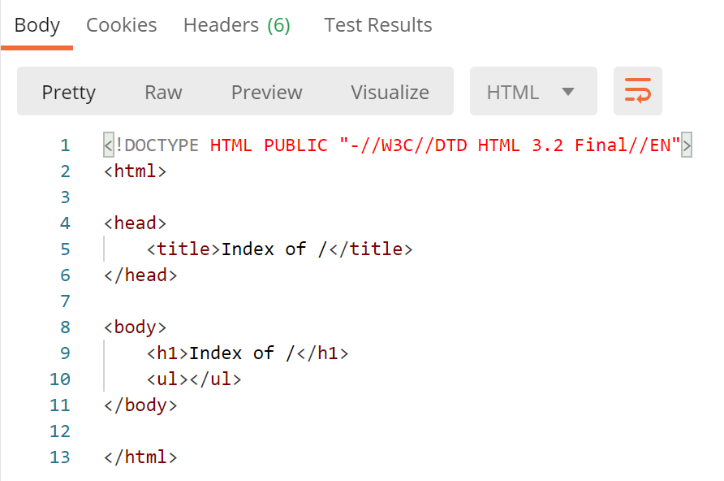724x481 pixels.
Task: Open the Visualize view
Action: point(389,92)
